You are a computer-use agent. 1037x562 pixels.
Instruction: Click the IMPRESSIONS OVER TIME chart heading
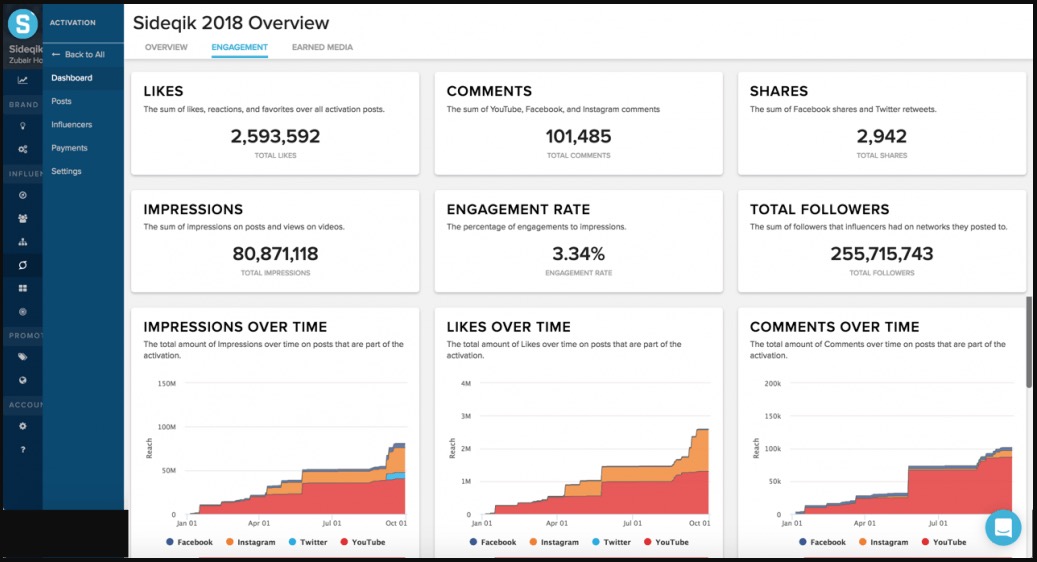click(x=235, y=327)
